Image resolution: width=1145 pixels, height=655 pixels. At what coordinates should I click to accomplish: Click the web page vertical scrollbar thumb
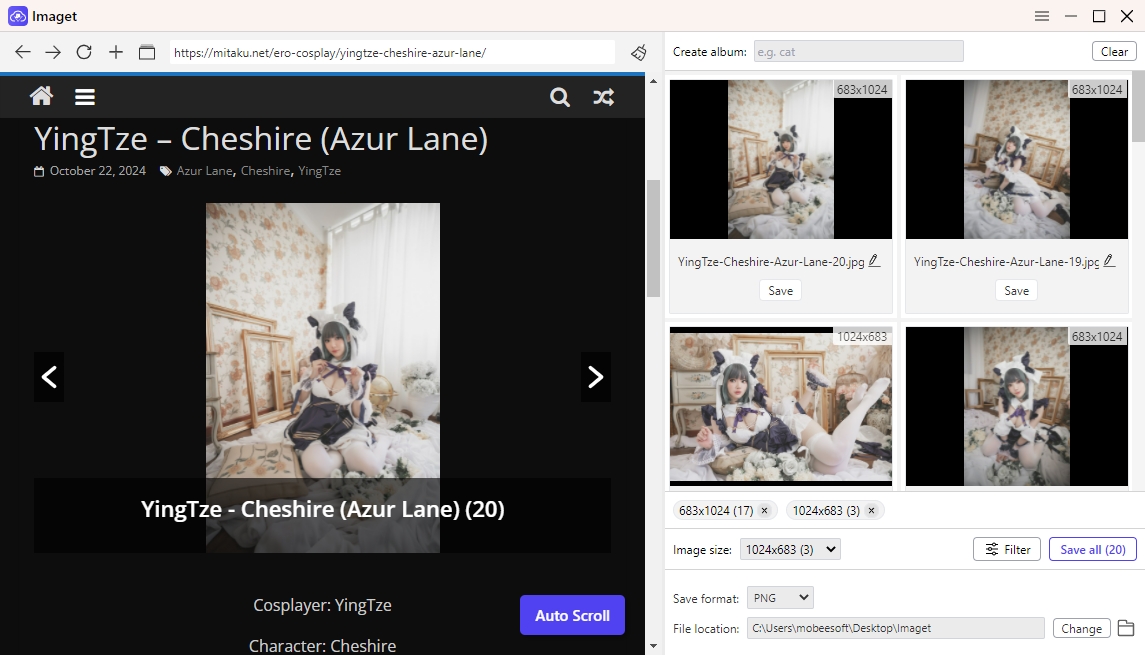pos(653,238)
